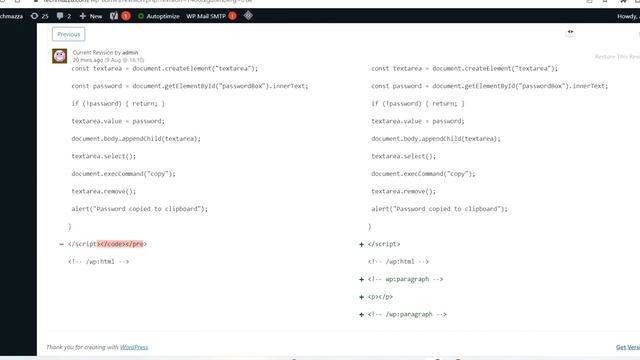Click right pane "<!-- /wp:html -->" line

[x=398, y=261]
